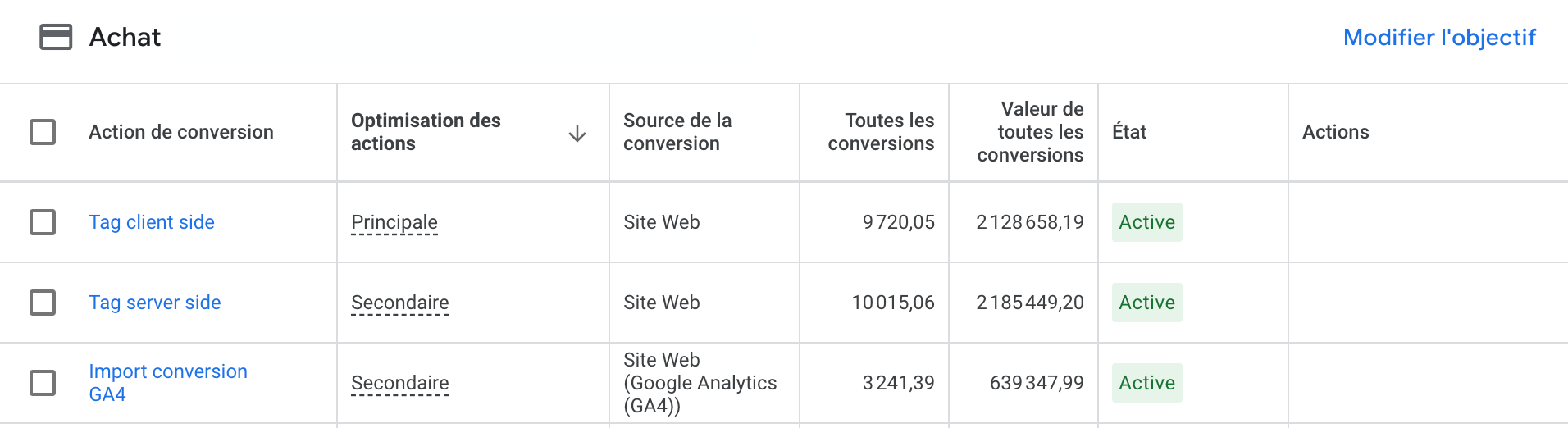Open the Import conversion GA4 link
1568x428 pixels.
tap(168, 383)
